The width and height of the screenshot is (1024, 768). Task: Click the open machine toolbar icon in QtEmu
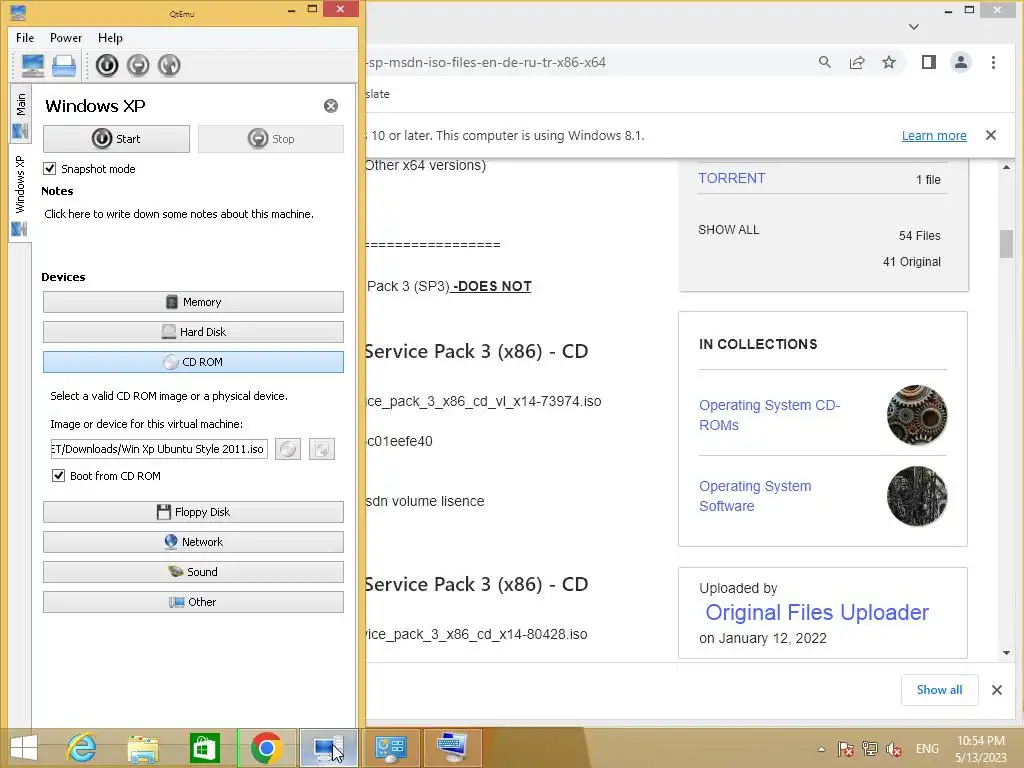click(x=64, y=65)
